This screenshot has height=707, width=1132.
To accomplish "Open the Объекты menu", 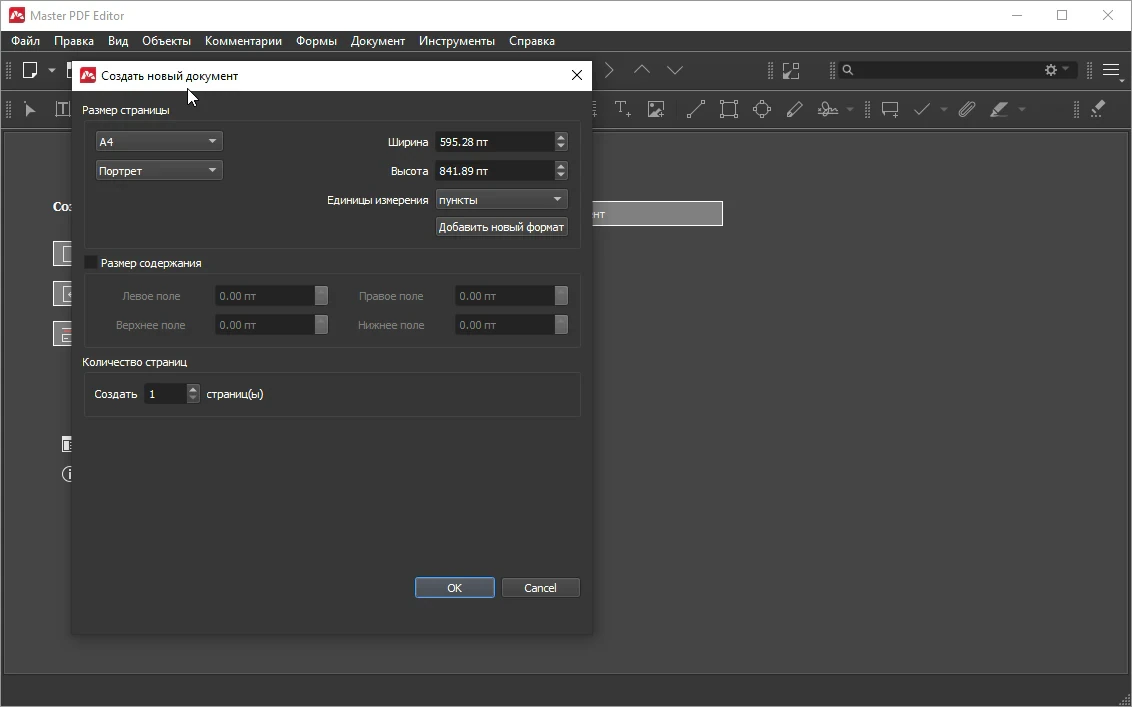I will pos(166,41).
